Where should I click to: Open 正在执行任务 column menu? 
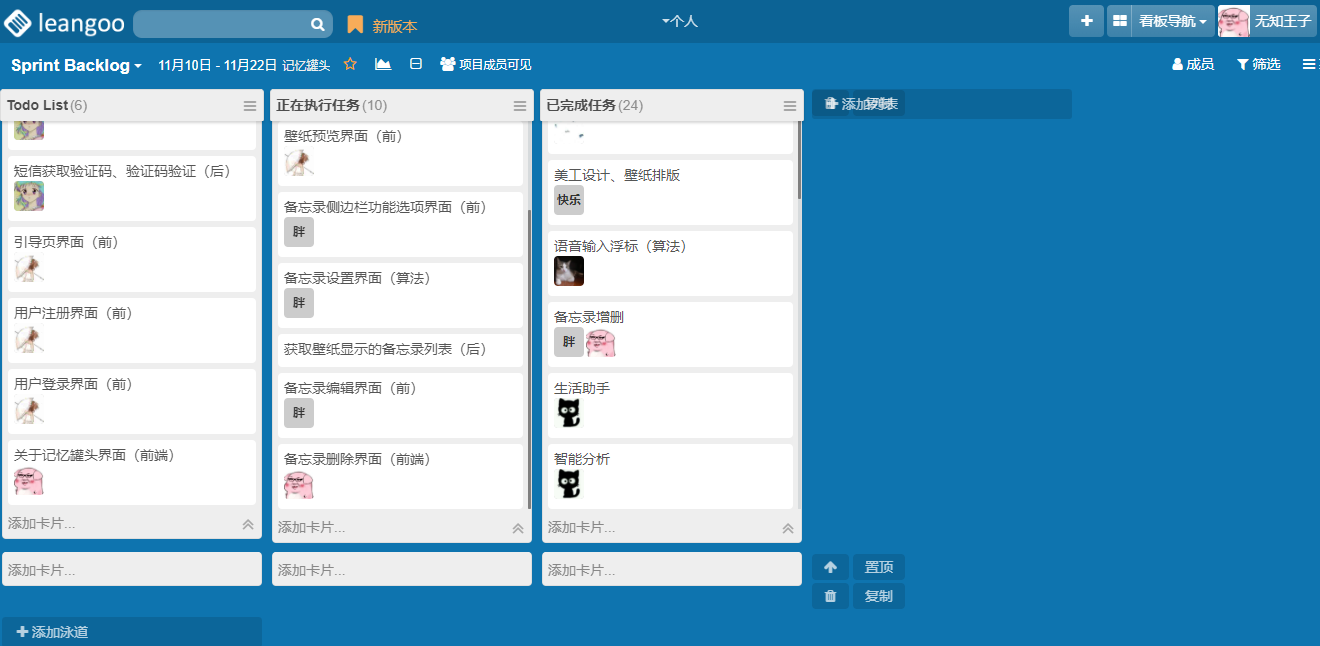click(x=520, y=106)
